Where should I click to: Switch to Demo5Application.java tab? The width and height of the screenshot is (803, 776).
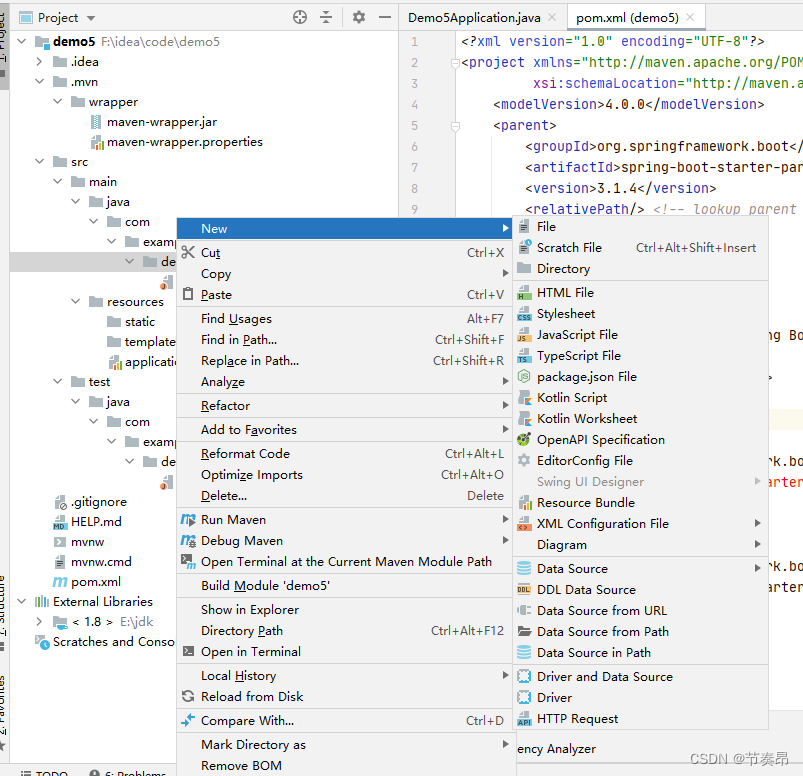click(x=474, y=18)
